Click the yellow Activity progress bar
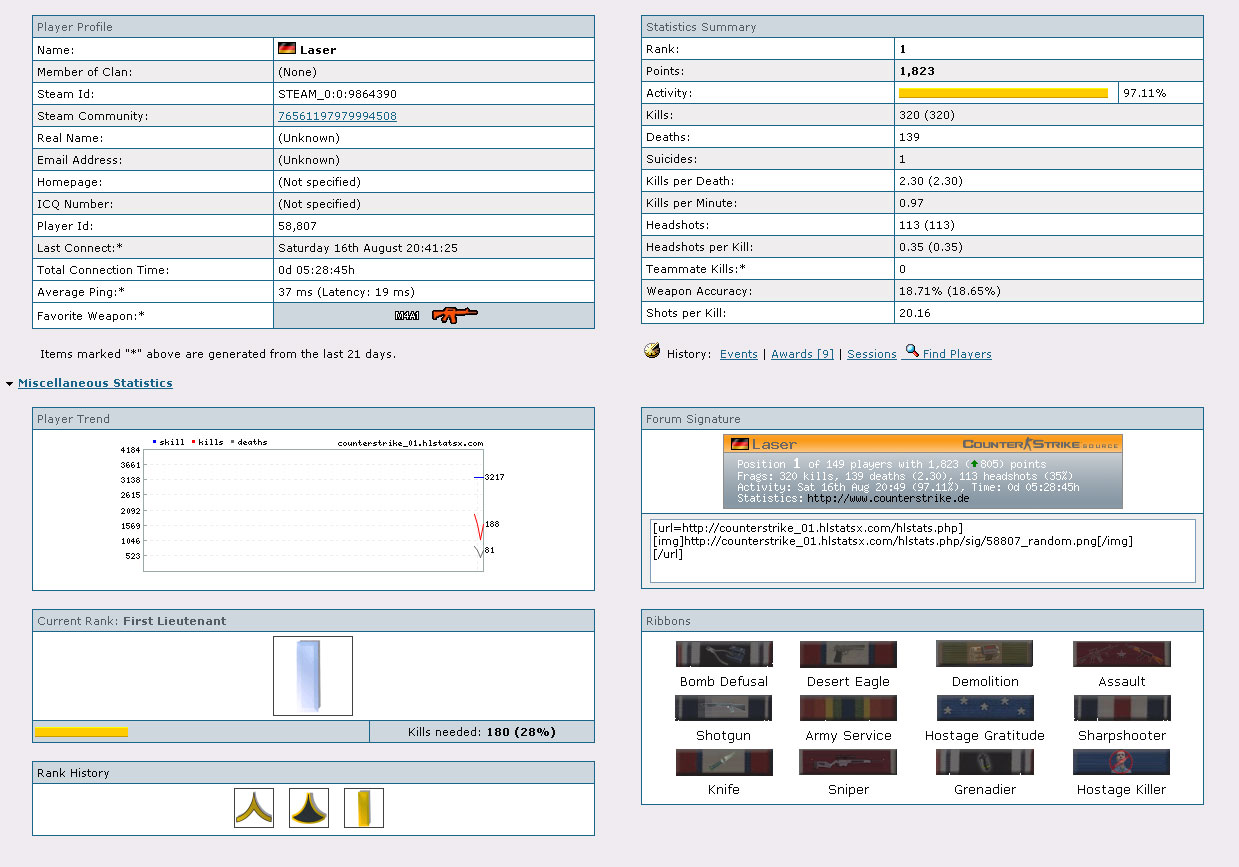Screen dimensions: 1239x867 coord(1003,93)
